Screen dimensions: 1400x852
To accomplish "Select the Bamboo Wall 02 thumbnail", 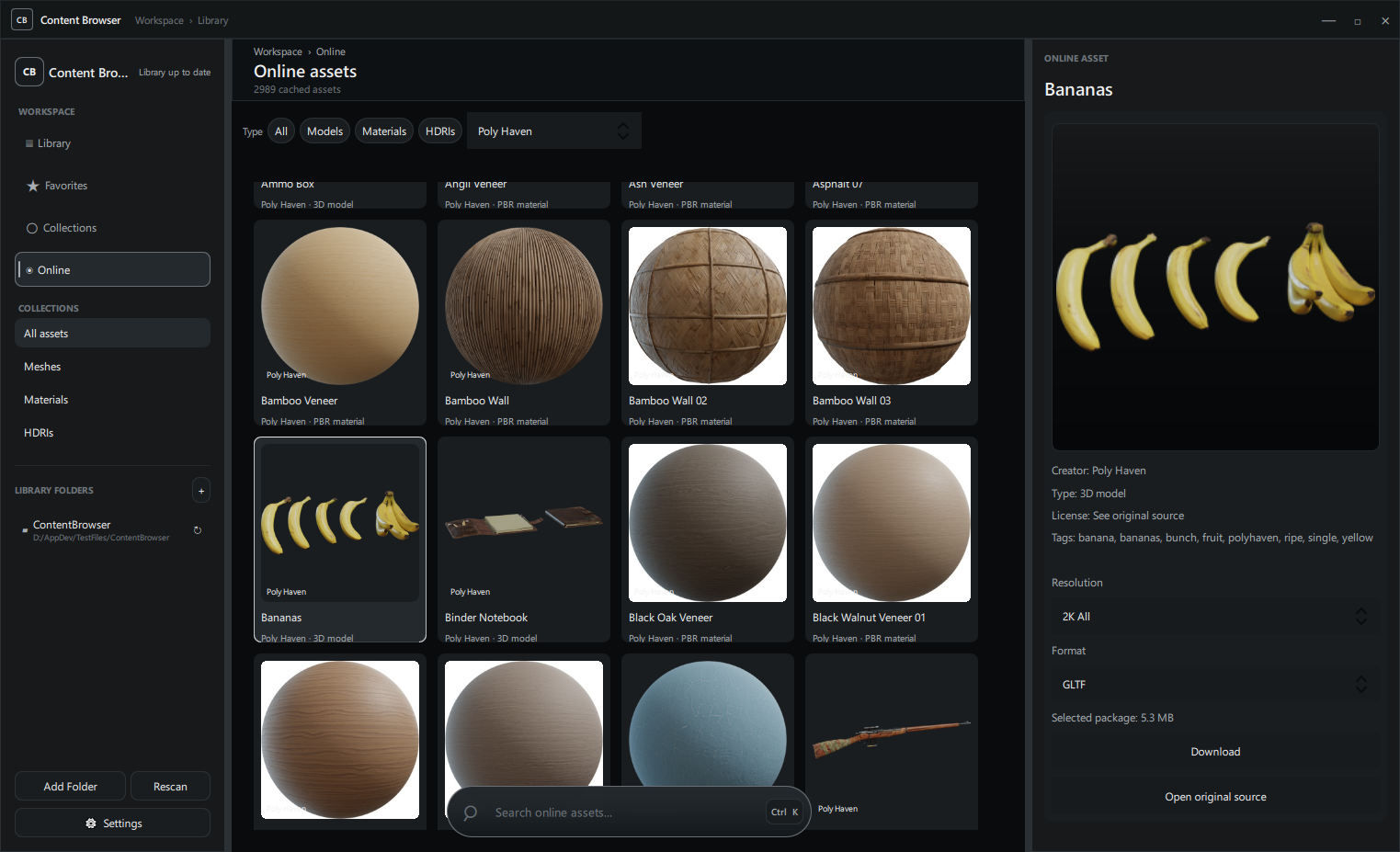I will tap(708, 306).
